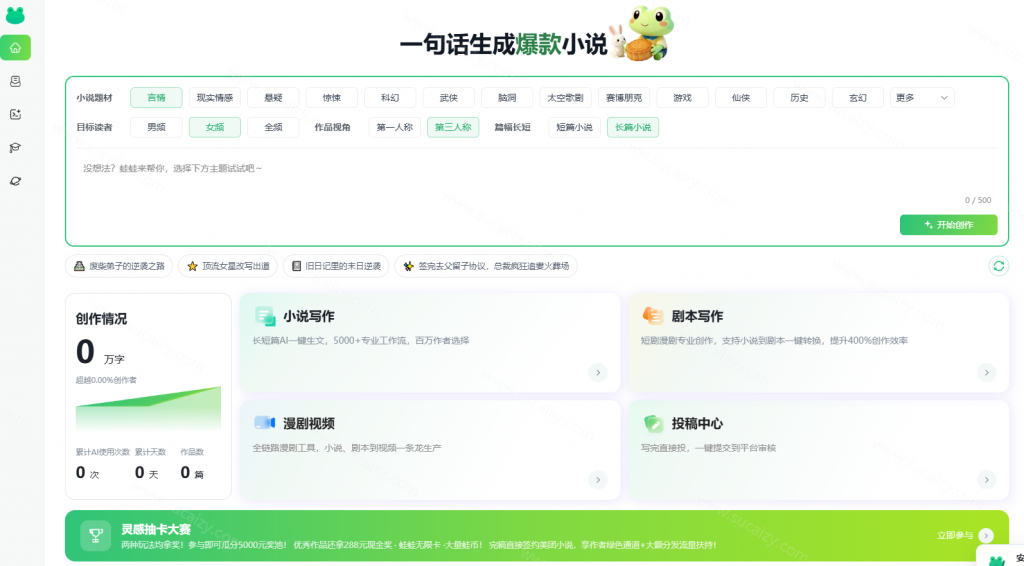The image size is (1024, 566).
Task: Open the home icon in sidebar
Action: coord(15,48)
